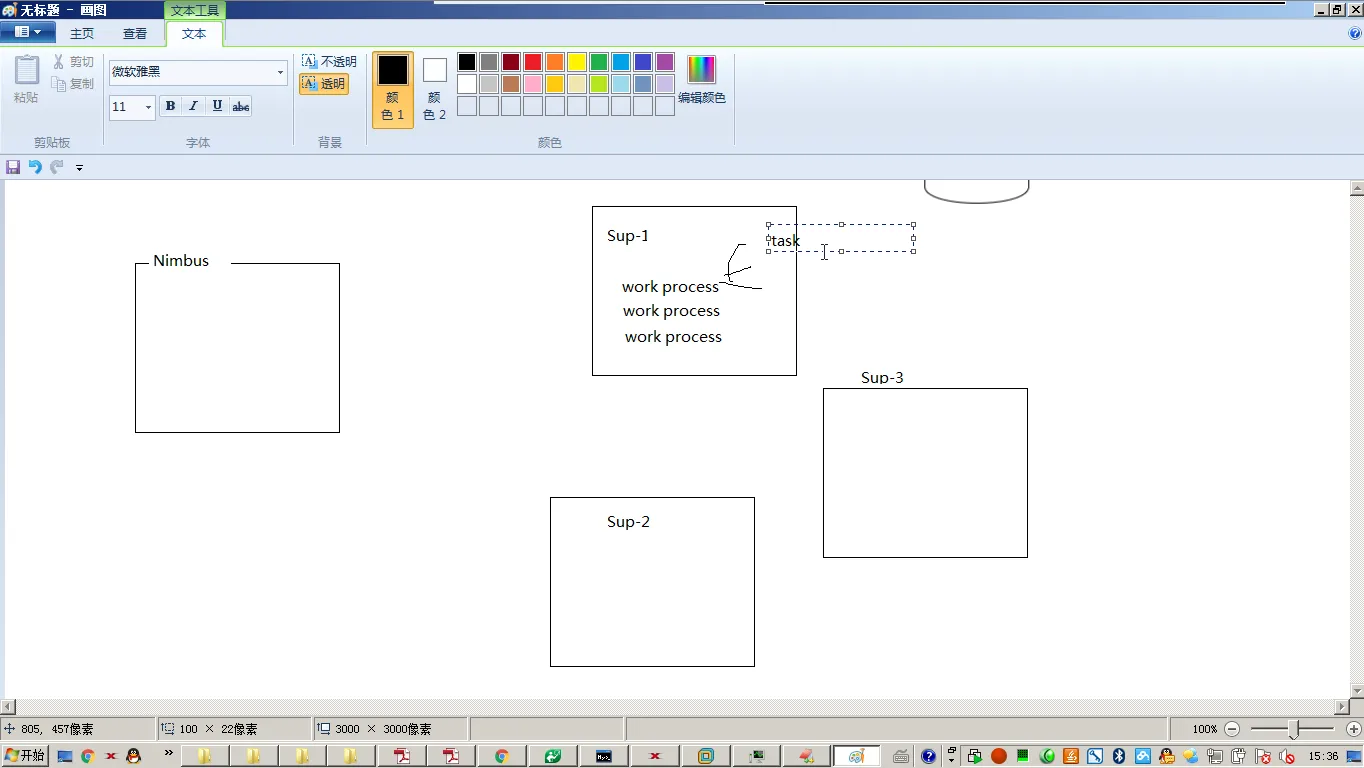
Task: Click the 15:36 taskbar clock
Action: [x=1323, y=757]
